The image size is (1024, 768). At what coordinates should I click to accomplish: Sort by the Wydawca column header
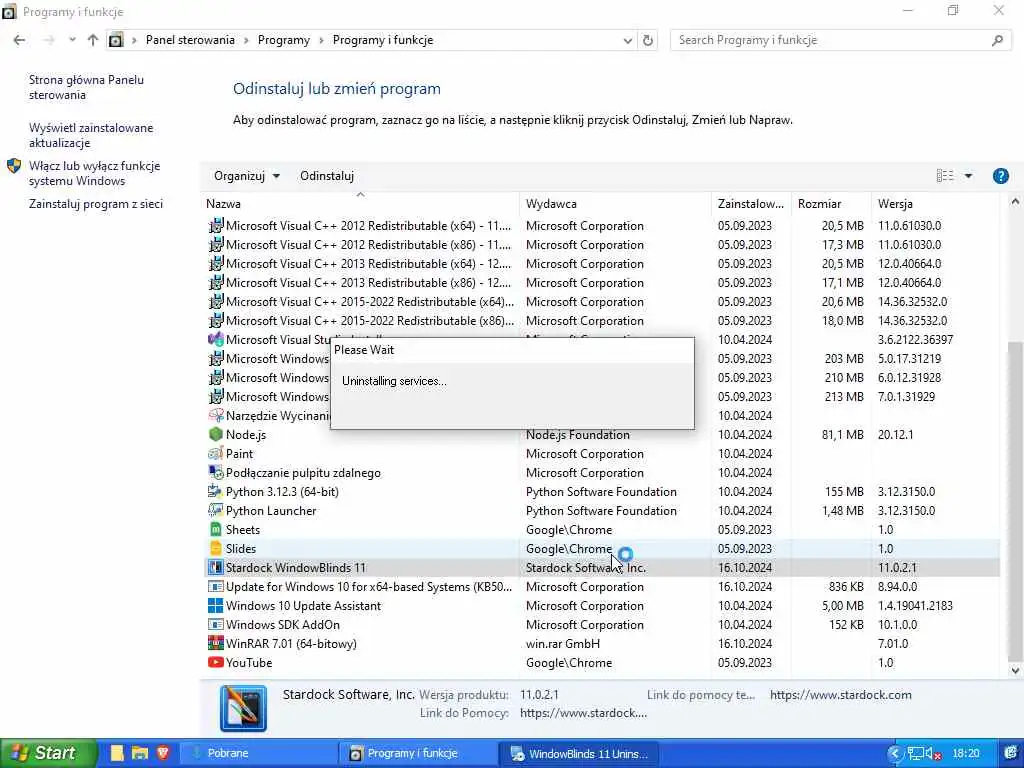(x=615, y=204)
